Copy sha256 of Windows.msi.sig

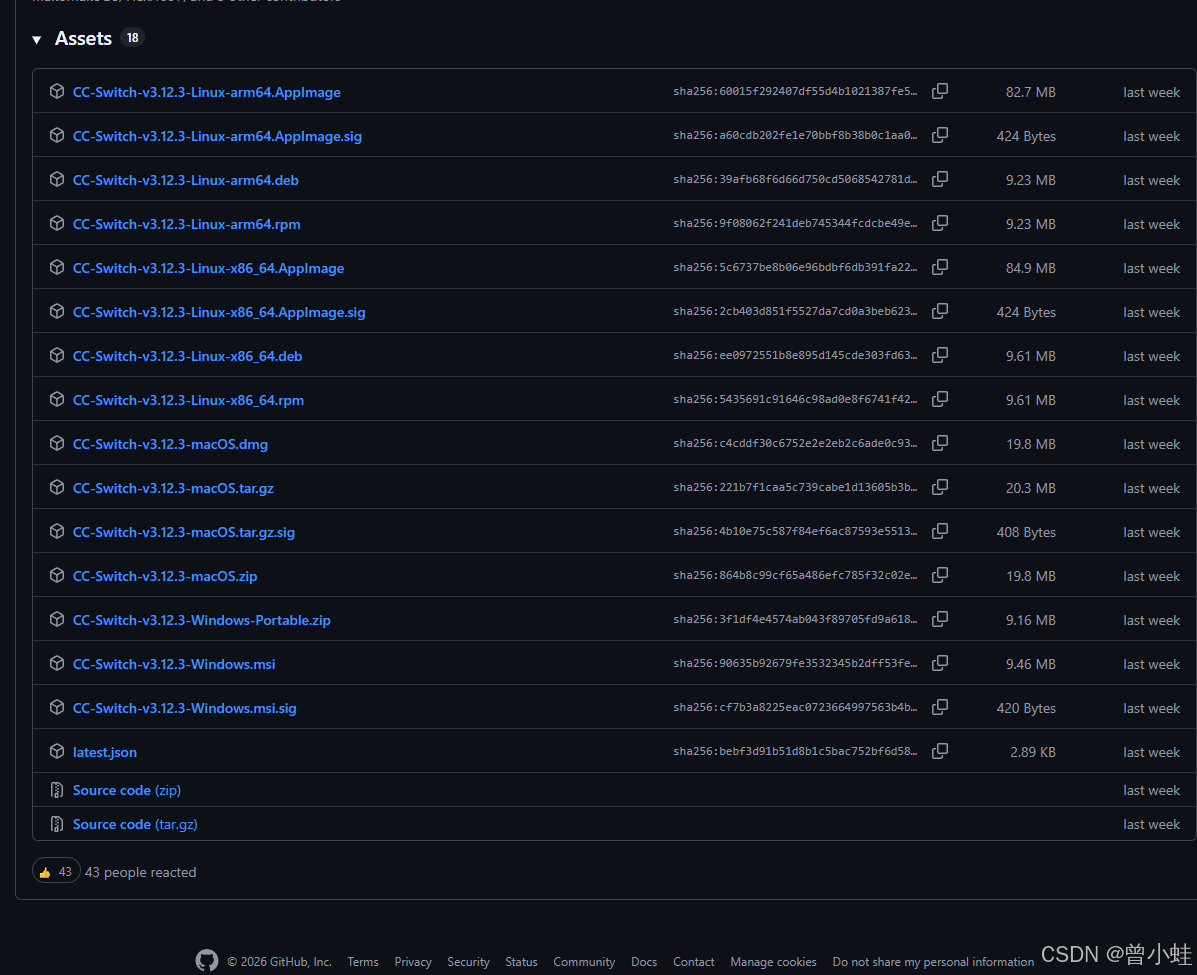click(940, 707)
